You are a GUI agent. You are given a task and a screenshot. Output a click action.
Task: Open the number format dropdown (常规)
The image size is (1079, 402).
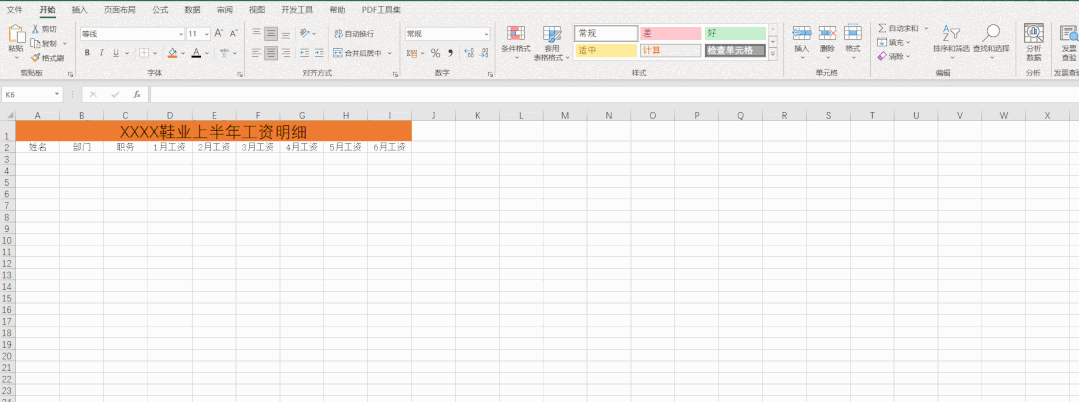click(487, 34)
